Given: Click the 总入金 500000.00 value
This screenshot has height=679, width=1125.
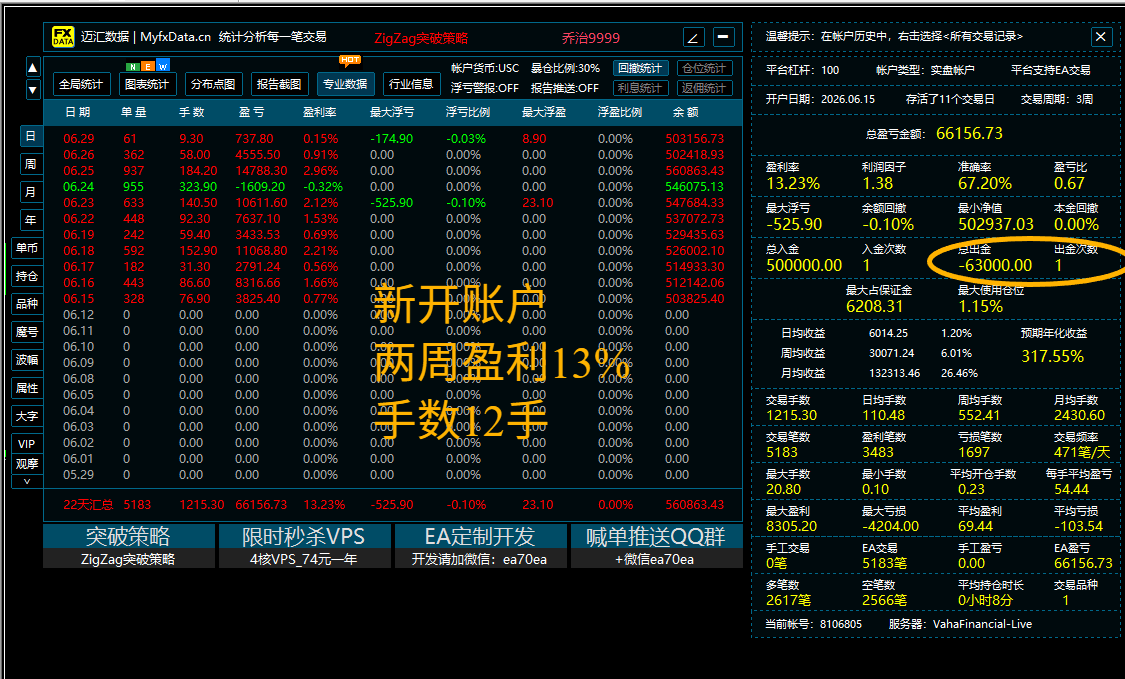Looking at the screenshot, I should (x=804, y=266).
